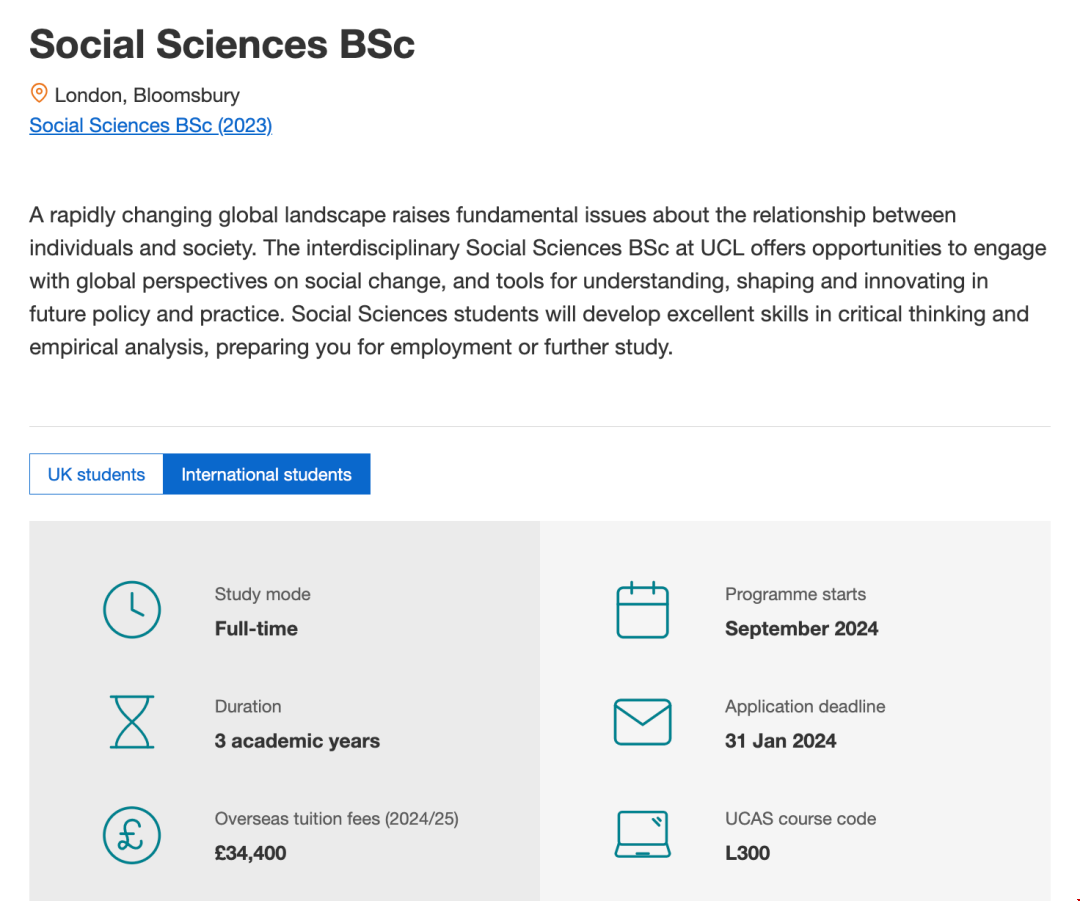Select the envelope icon next to Application deadline
This screenshot has width=1080, height=901.
pyautogui.click(x=643, y=722)
